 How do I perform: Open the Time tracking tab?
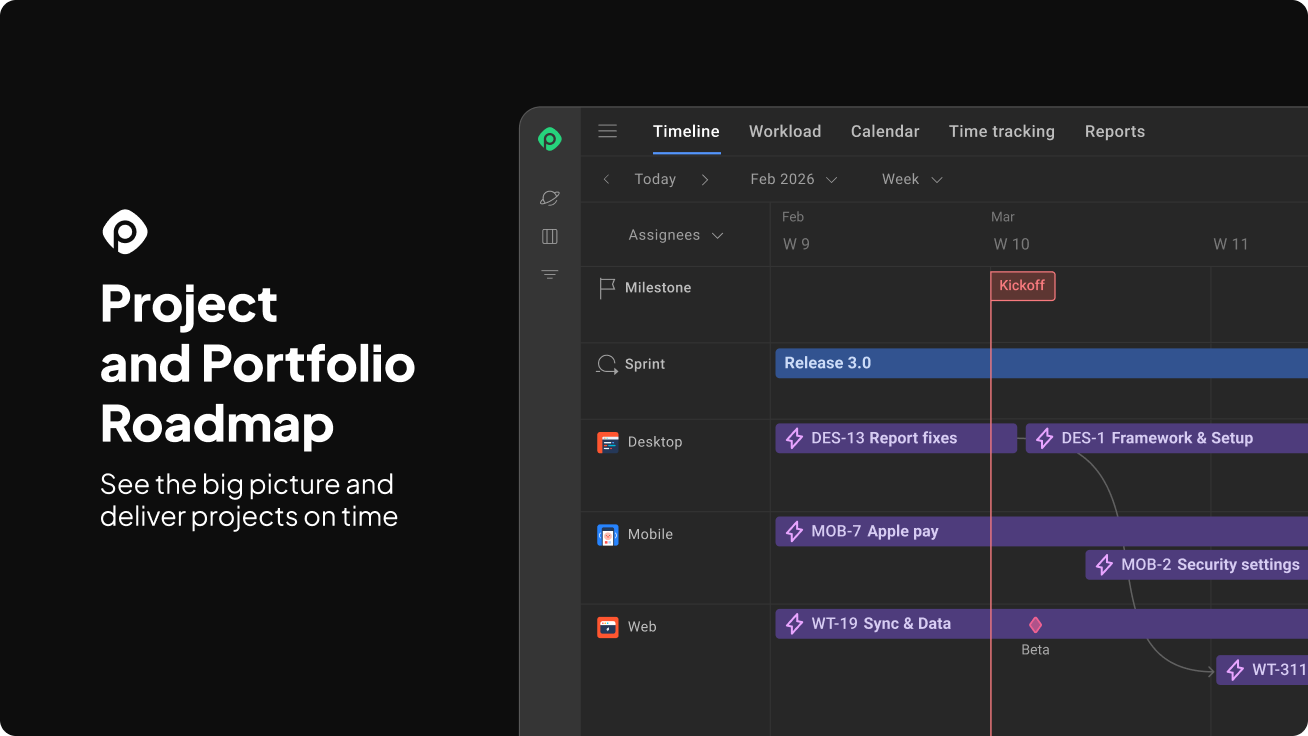1001,131
